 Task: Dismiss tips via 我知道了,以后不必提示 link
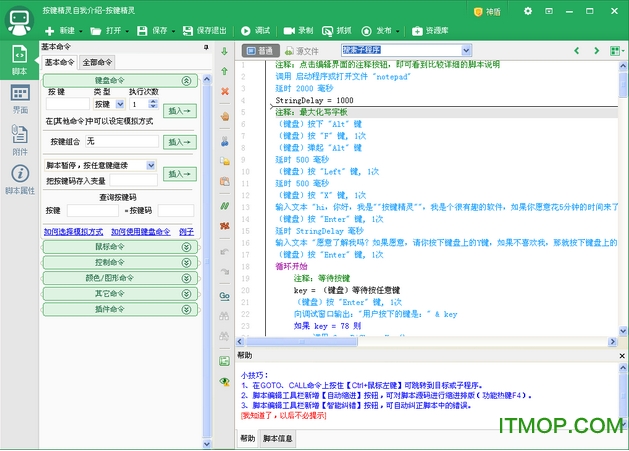283,415
